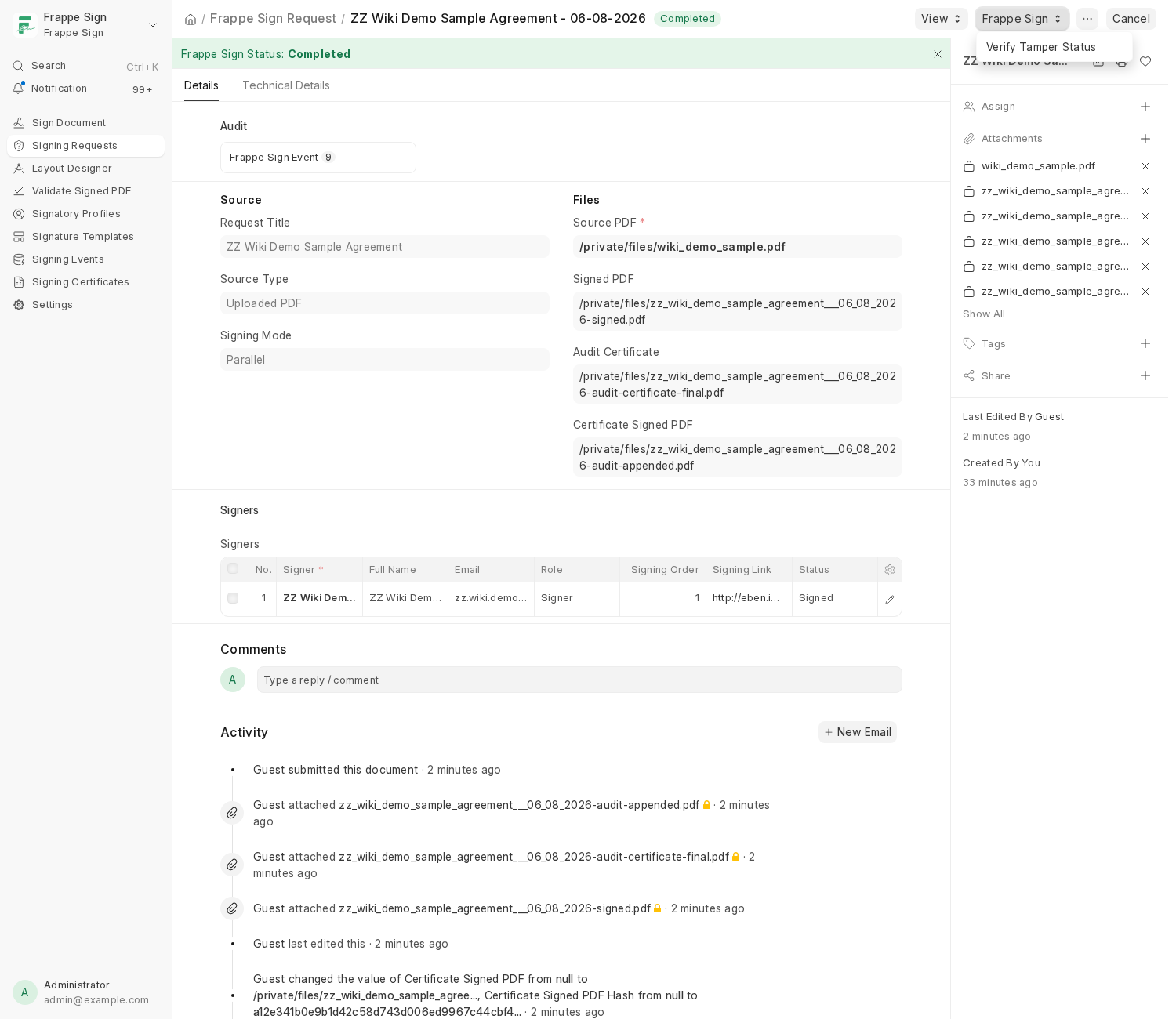Click the Audit Certificate path value
This screenshot has height=1019, width=1176.
(x=738, y=384)
